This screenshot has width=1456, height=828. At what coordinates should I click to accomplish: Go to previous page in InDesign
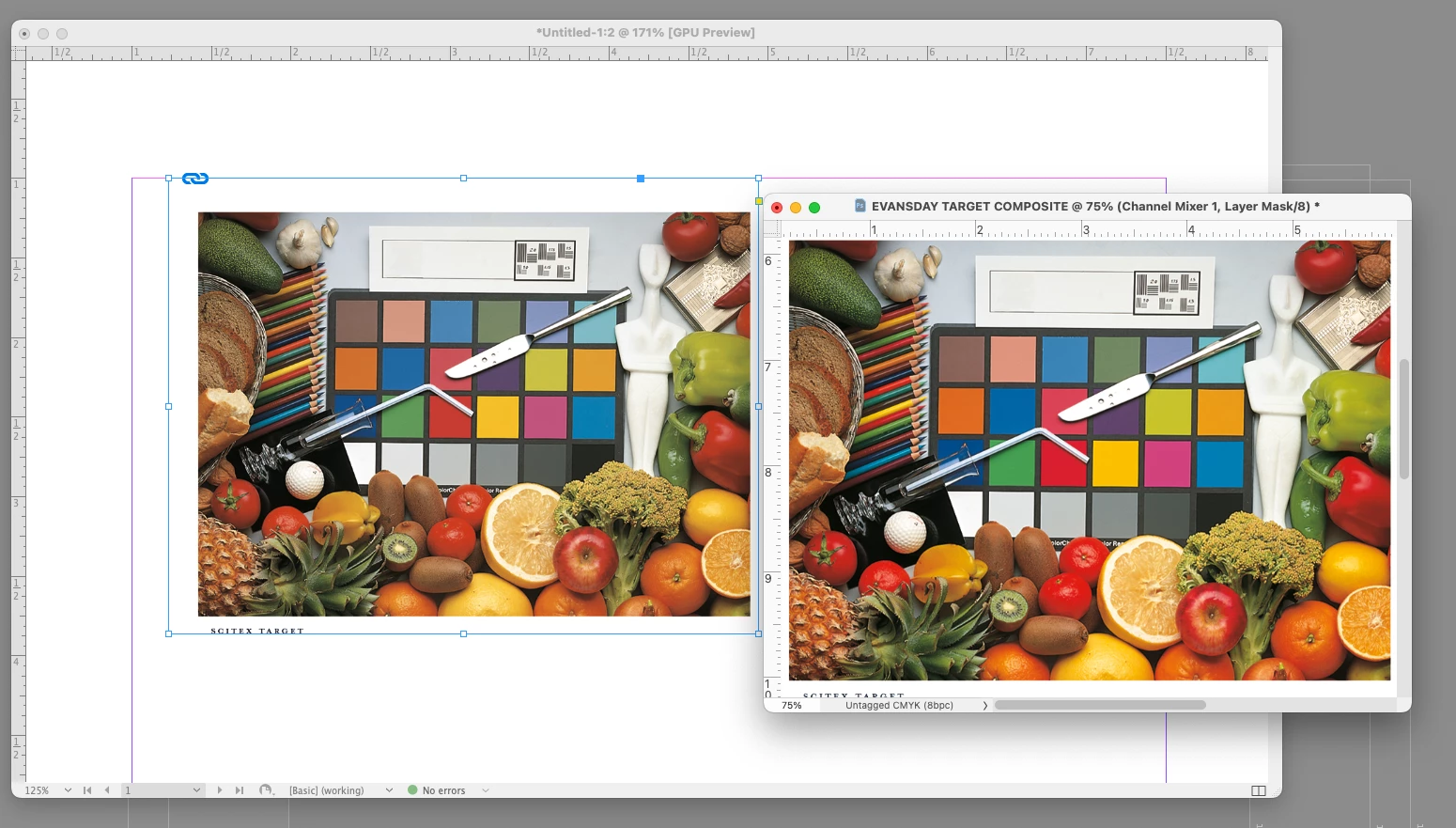pos(107,790)
